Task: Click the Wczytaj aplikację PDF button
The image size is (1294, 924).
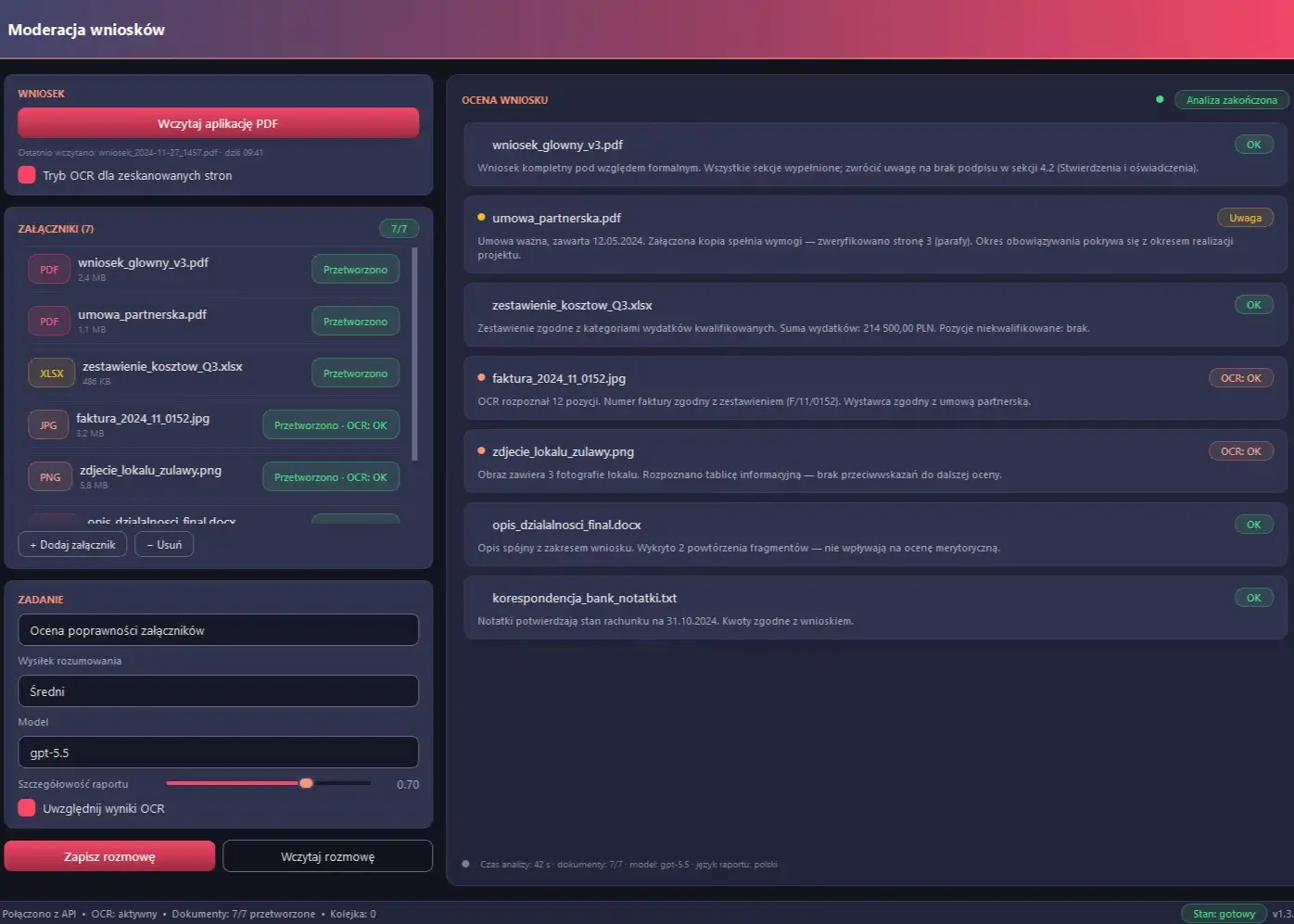Action: click(x=219, y=123)
